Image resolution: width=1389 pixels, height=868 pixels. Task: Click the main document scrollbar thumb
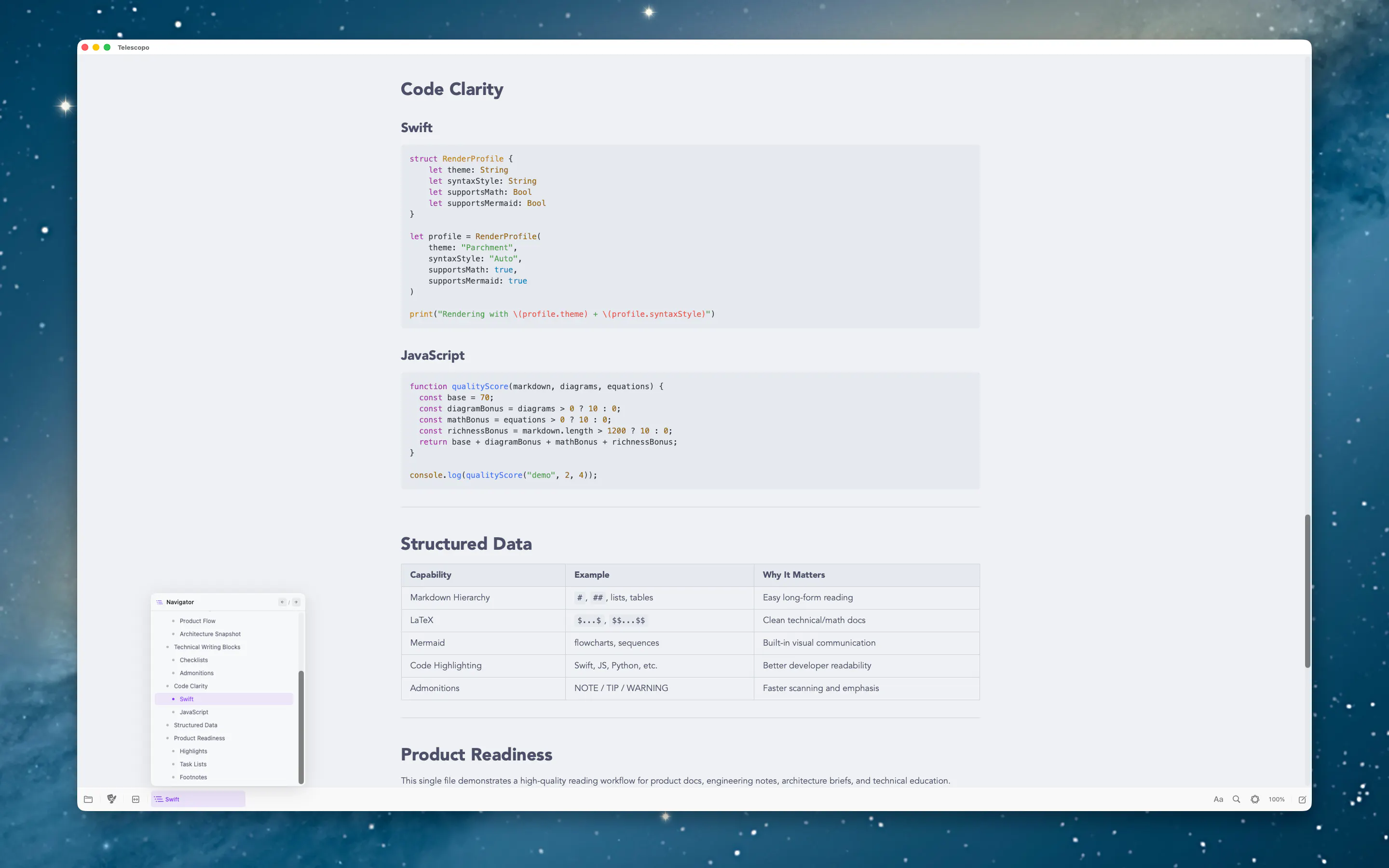tap(1307, 591)
